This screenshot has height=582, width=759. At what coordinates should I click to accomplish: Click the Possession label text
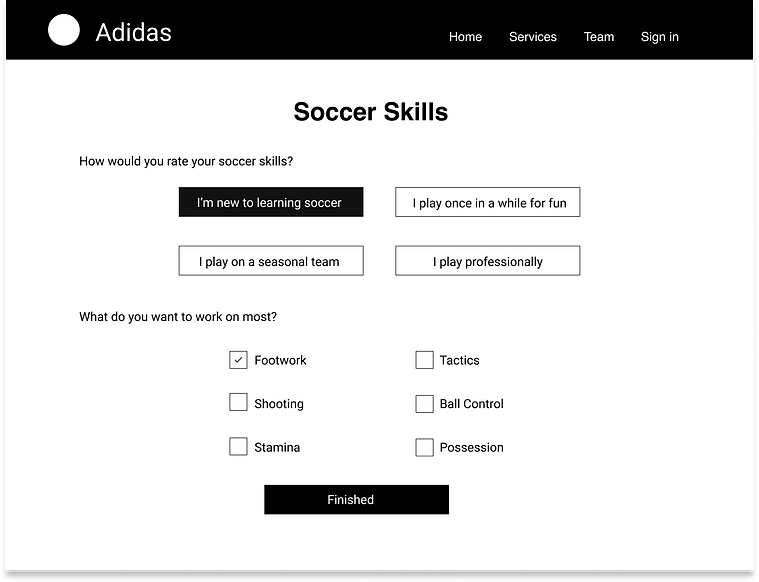tap(471, 447)
